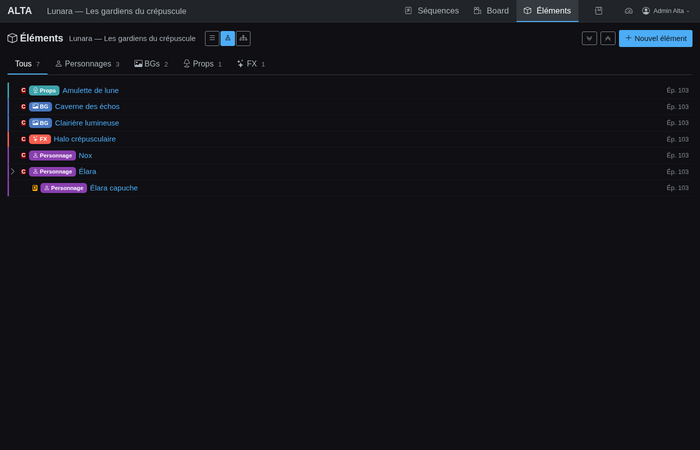Filter by Personnages tab
The width and height of the screenshot is (700, 450).
[86, 64]
